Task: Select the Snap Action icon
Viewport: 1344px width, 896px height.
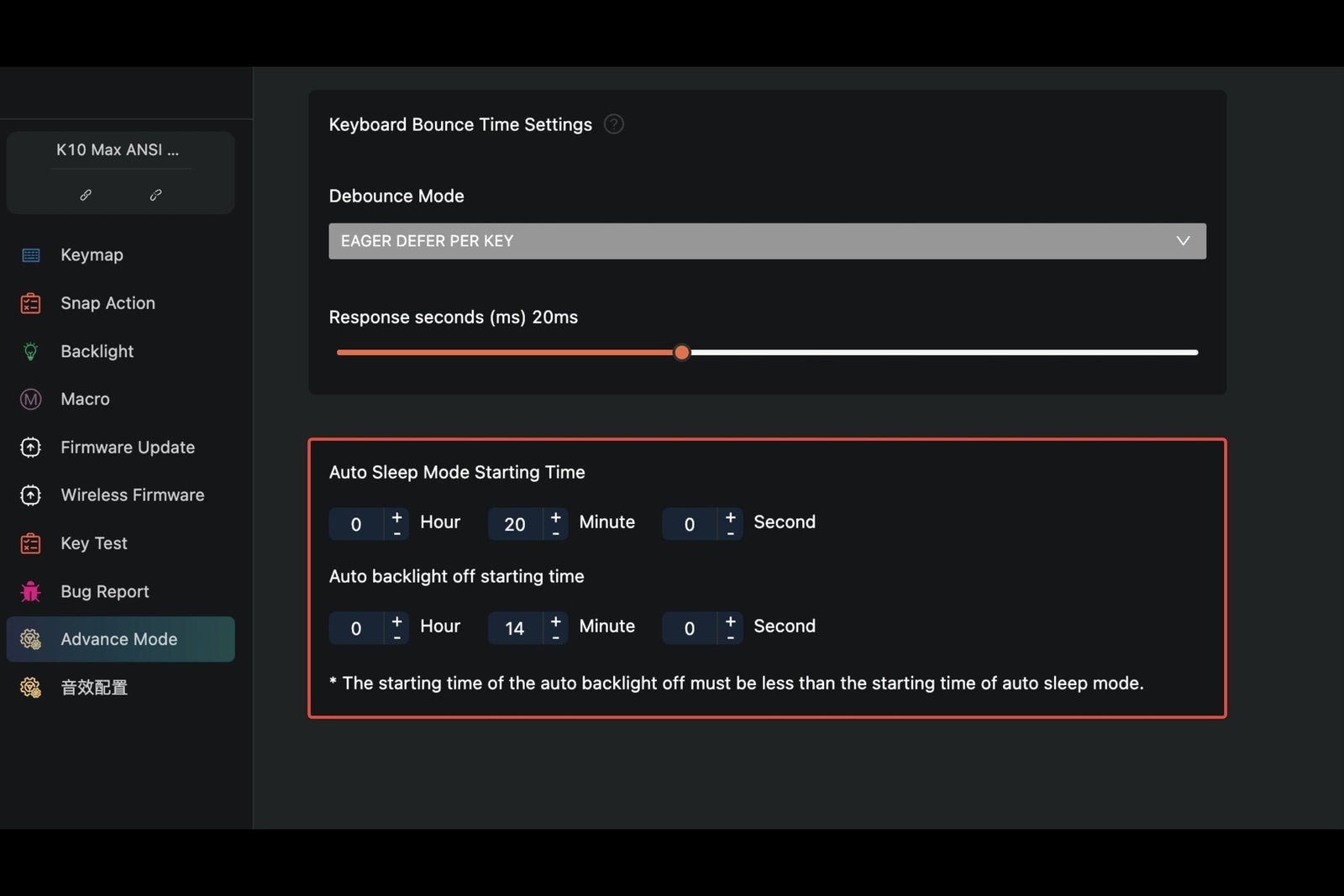Action: pyautogui.click(x=30, y=303)
